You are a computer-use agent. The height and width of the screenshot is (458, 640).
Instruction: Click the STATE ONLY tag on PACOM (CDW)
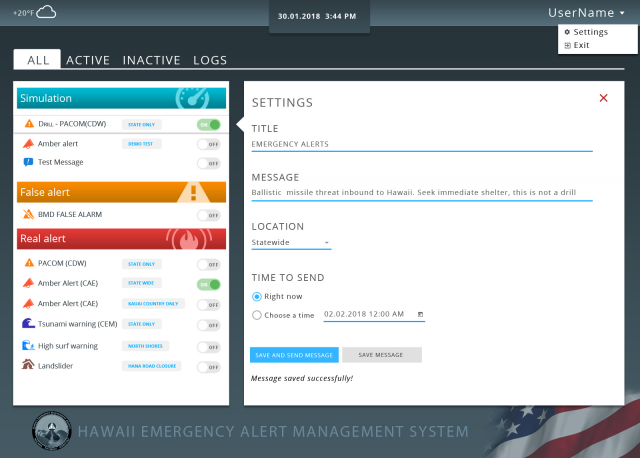142,264
